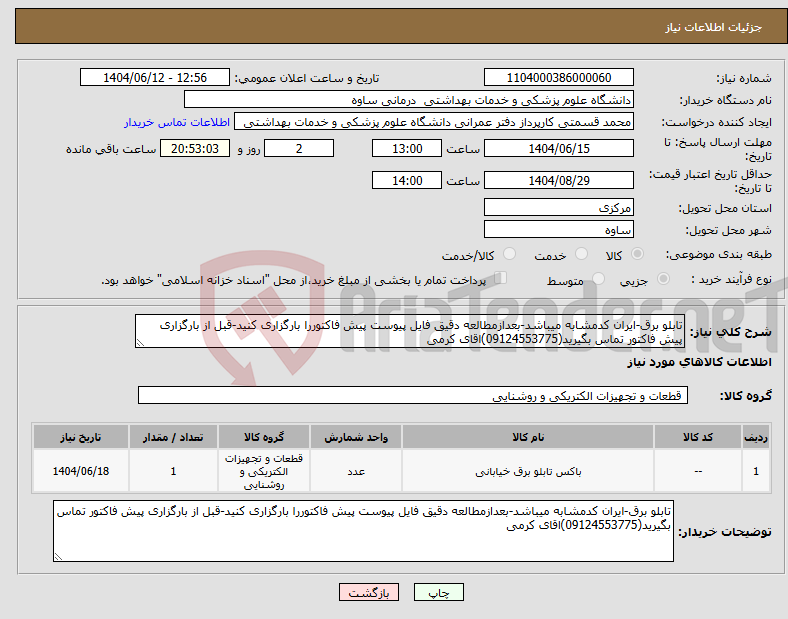Screen dimensions: 788x619
Task: Select the جزیی purchase type radio
Action: tap(663, 278)
